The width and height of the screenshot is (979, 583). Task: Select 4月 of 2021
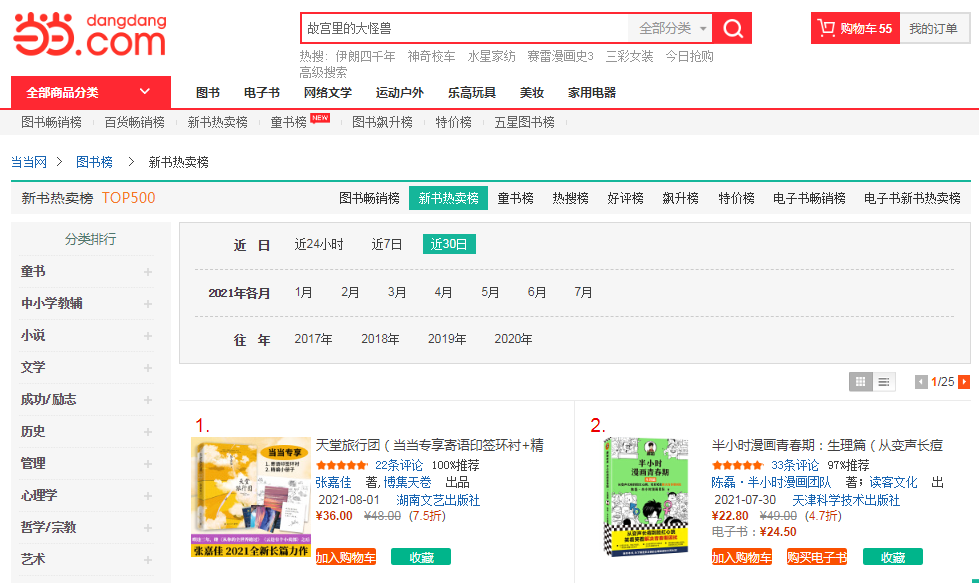point(443,292)
